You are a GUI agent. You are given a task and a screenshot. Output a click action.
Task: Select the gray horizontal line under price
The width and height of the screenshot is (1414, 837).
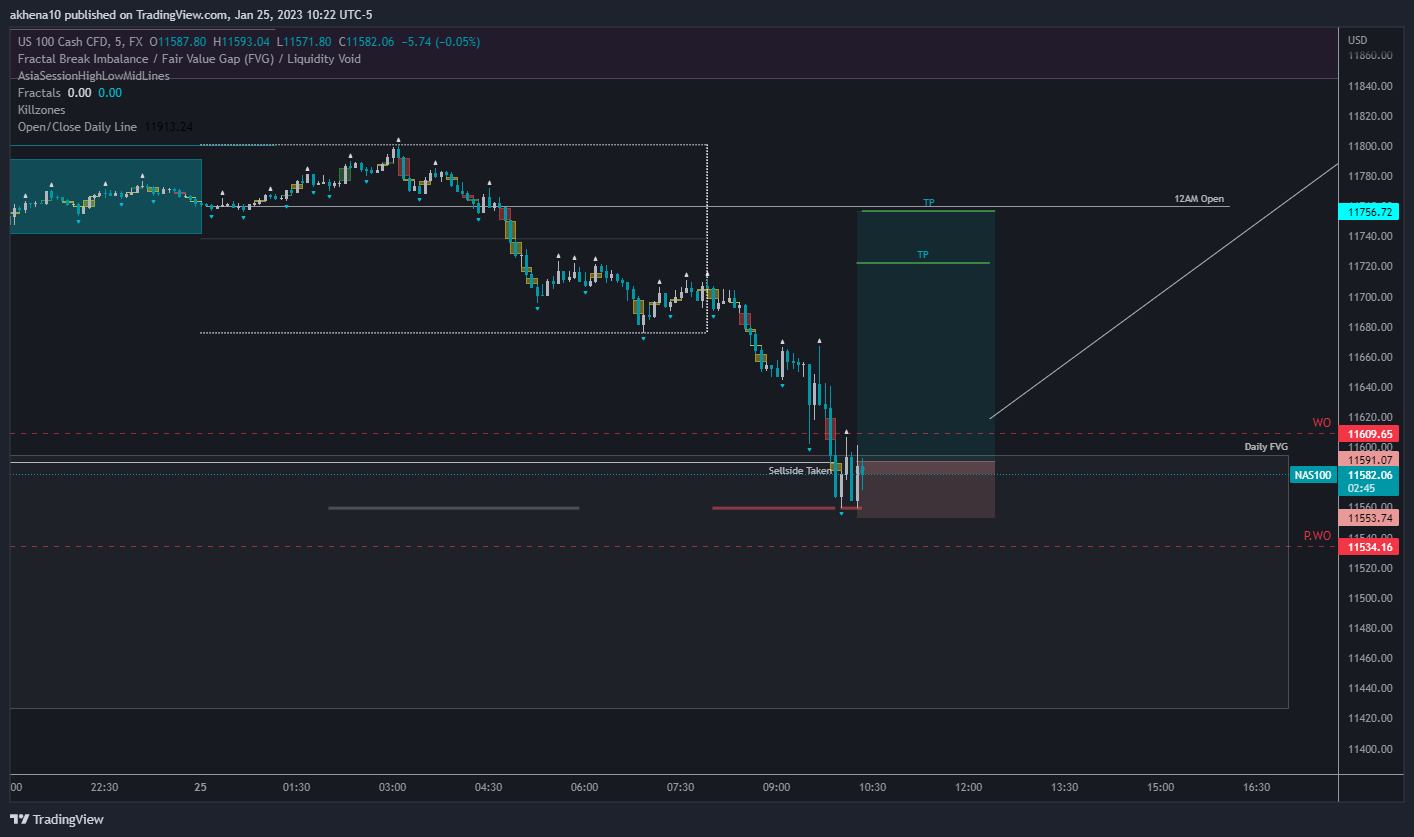(454, 508)
